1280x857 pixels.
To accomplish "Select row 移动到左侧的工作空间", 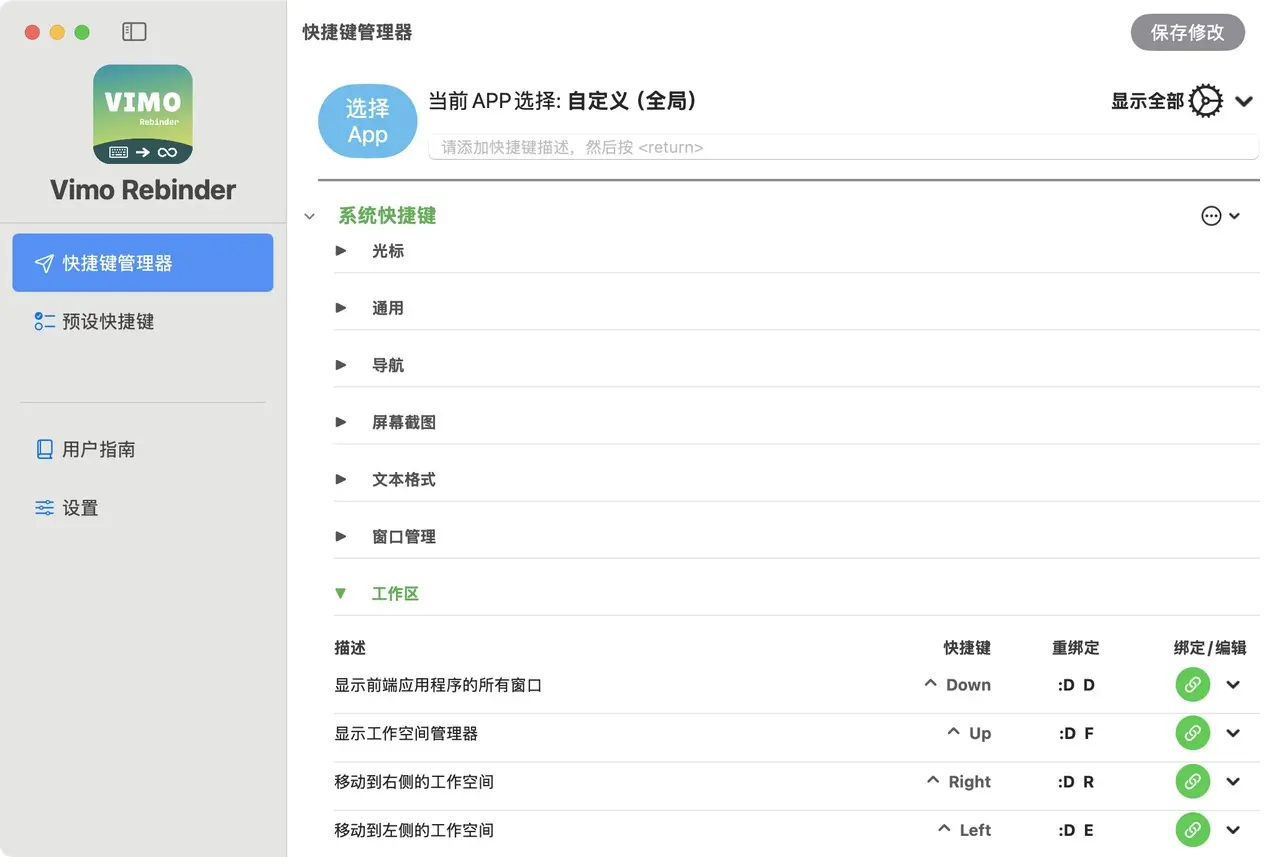I will pos(796,830).
